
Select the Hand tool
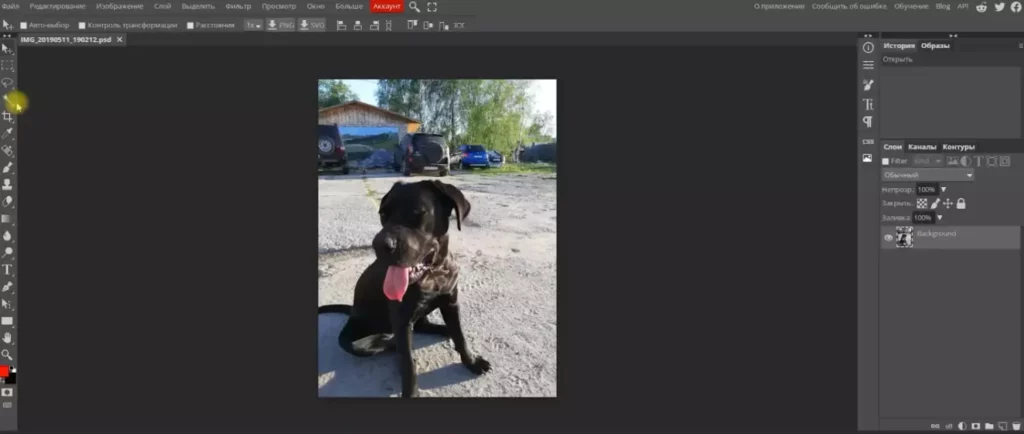pos(7,337)
